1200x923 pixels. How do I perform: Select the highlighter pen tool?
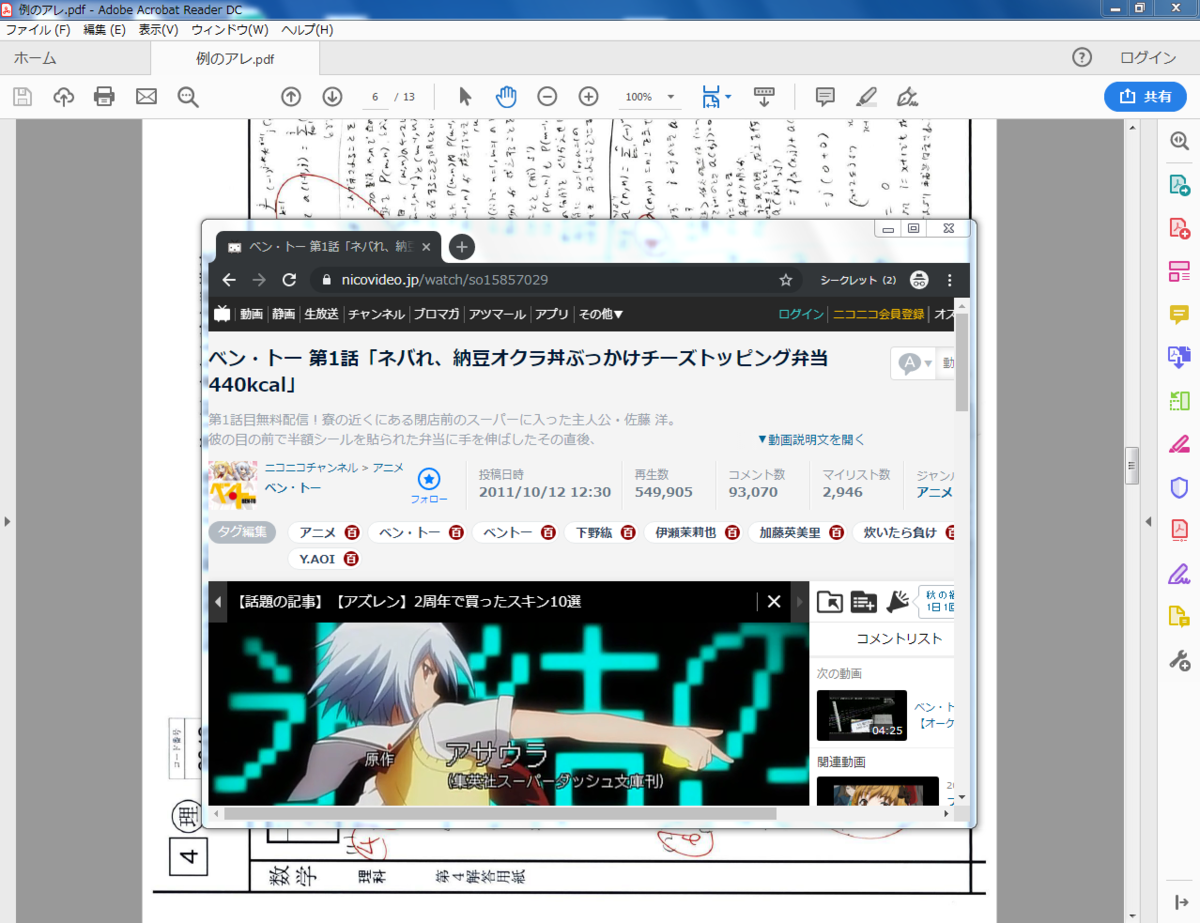[866, 97]
